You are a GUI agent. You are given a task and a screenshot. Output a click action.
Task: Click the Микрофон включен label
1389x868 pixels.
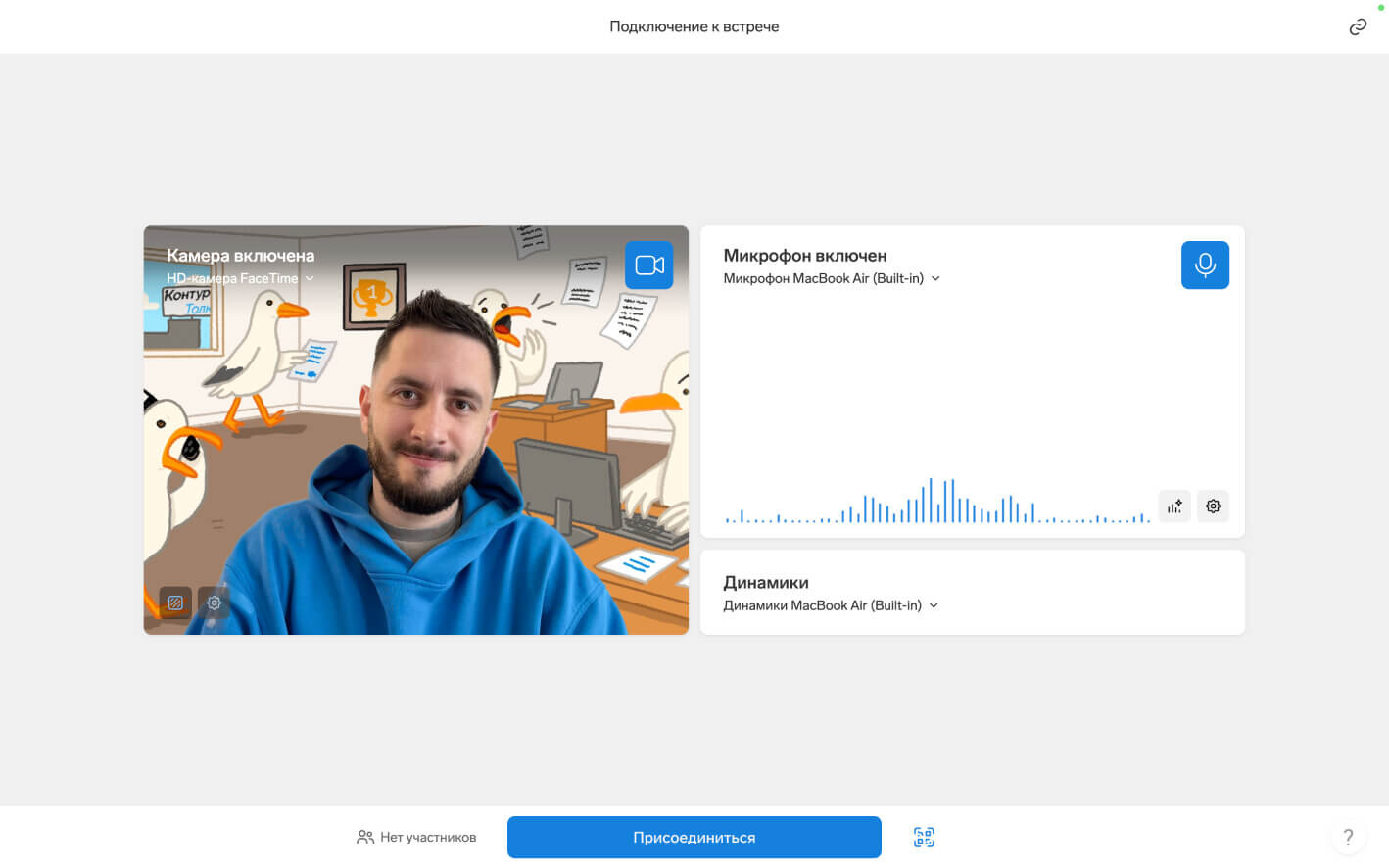tap(805, 256)
